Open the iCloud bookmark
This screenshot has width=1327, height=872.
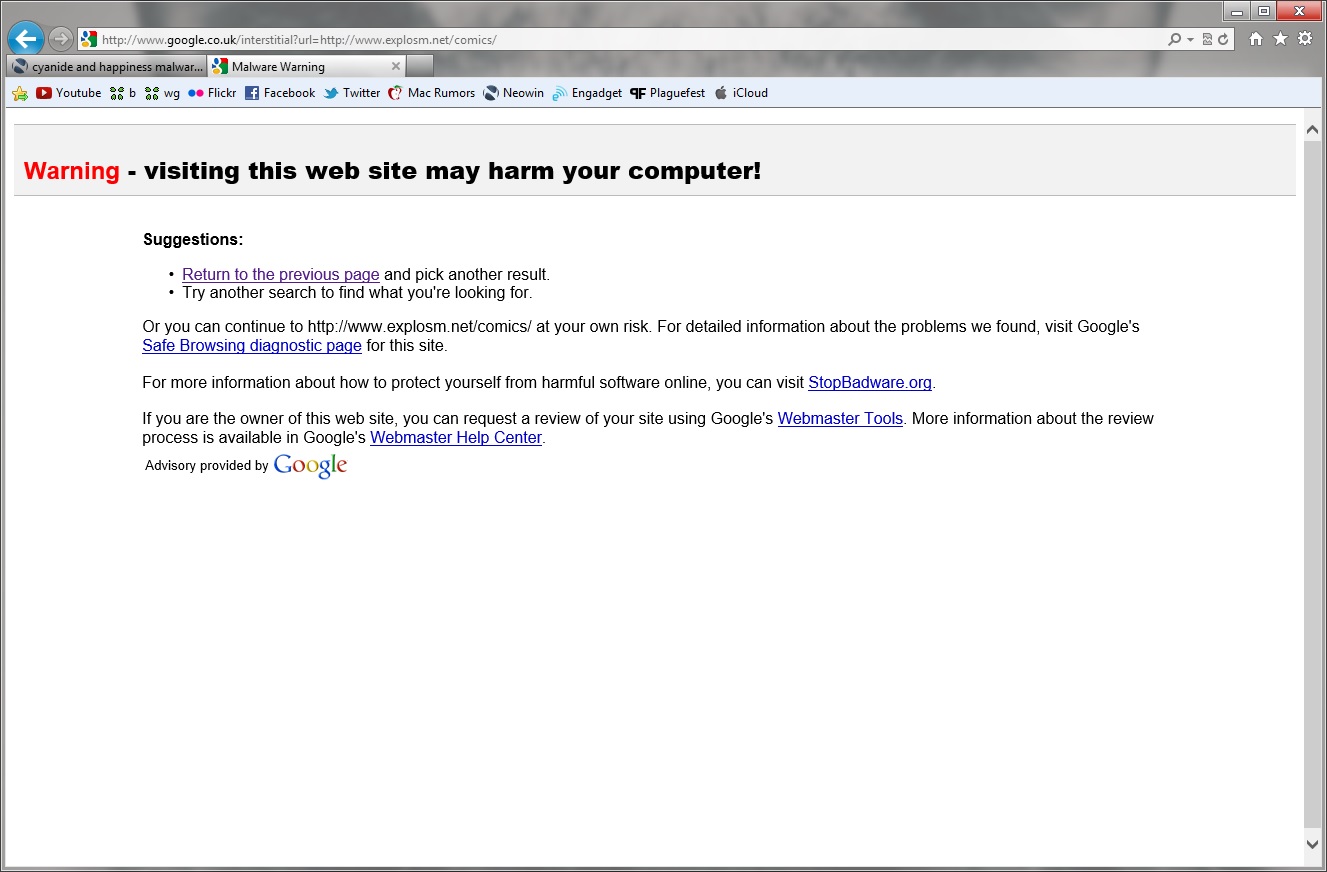[741, 93]
